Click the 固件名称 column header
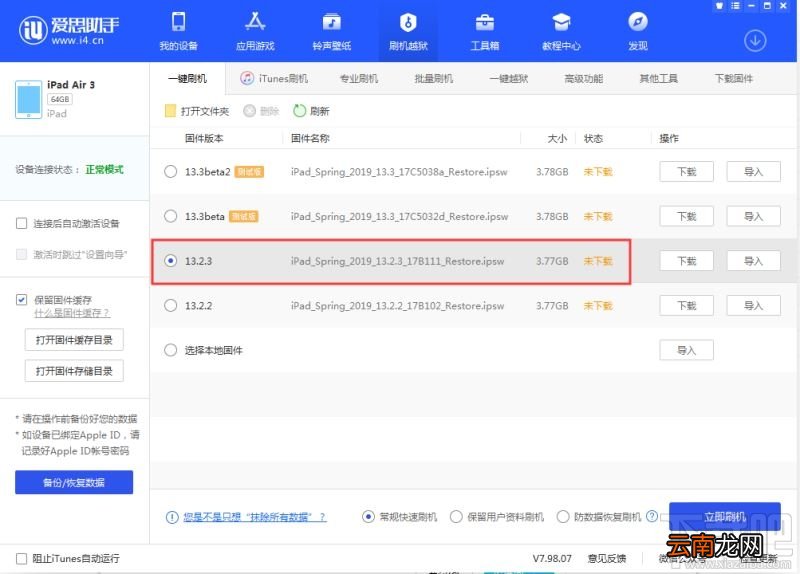Image resolution: width=800 pixels, height=574 pixels. pos(310,138)
